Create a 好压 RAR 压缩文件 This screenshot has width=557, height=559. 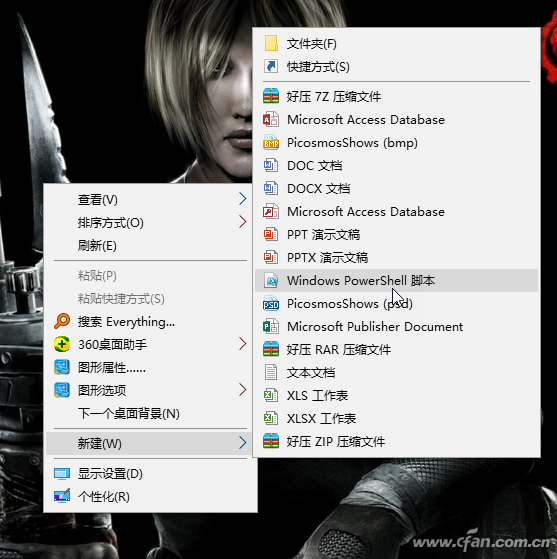pos(397,349)
